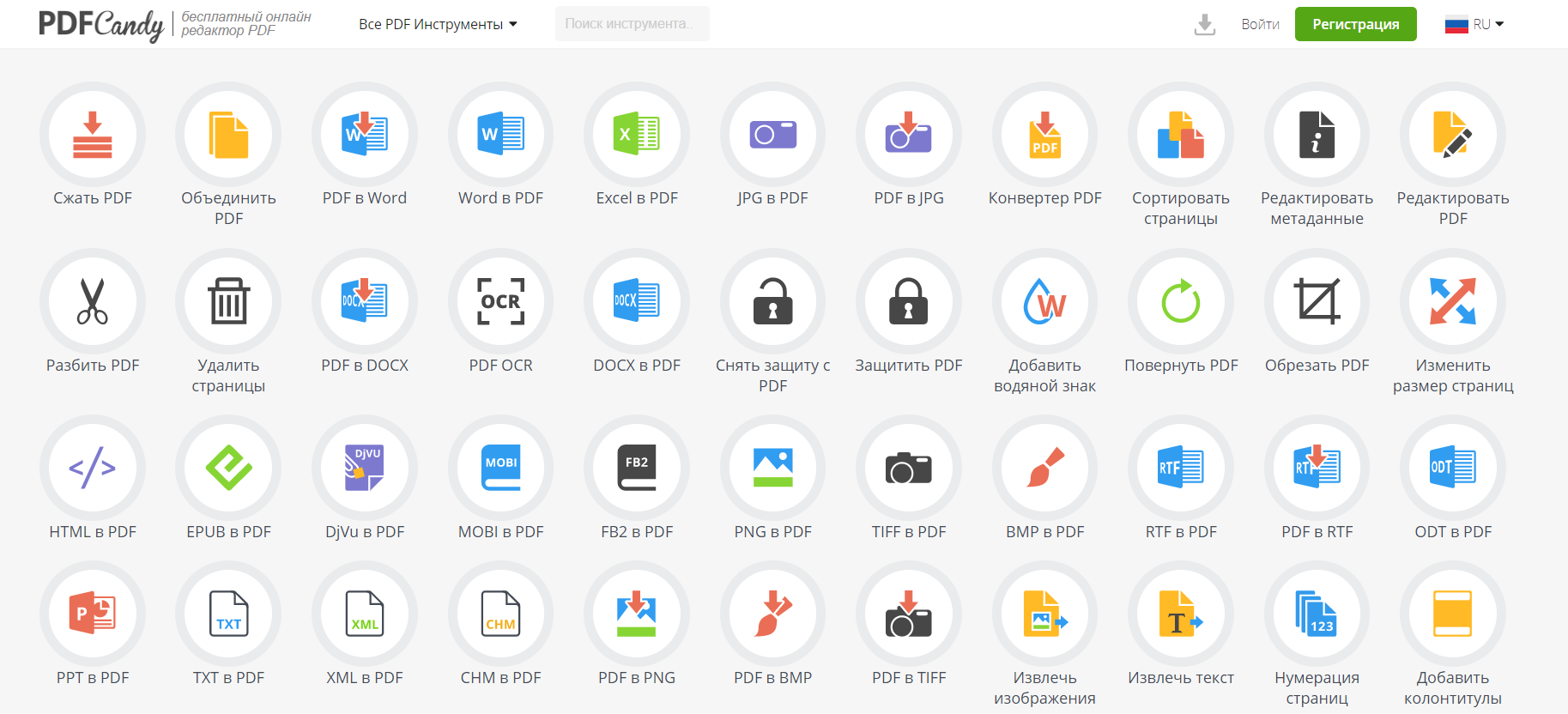Launch the PDF OCR tool
The height and width of the screenshot is (714, 1568).
[501, 301]
